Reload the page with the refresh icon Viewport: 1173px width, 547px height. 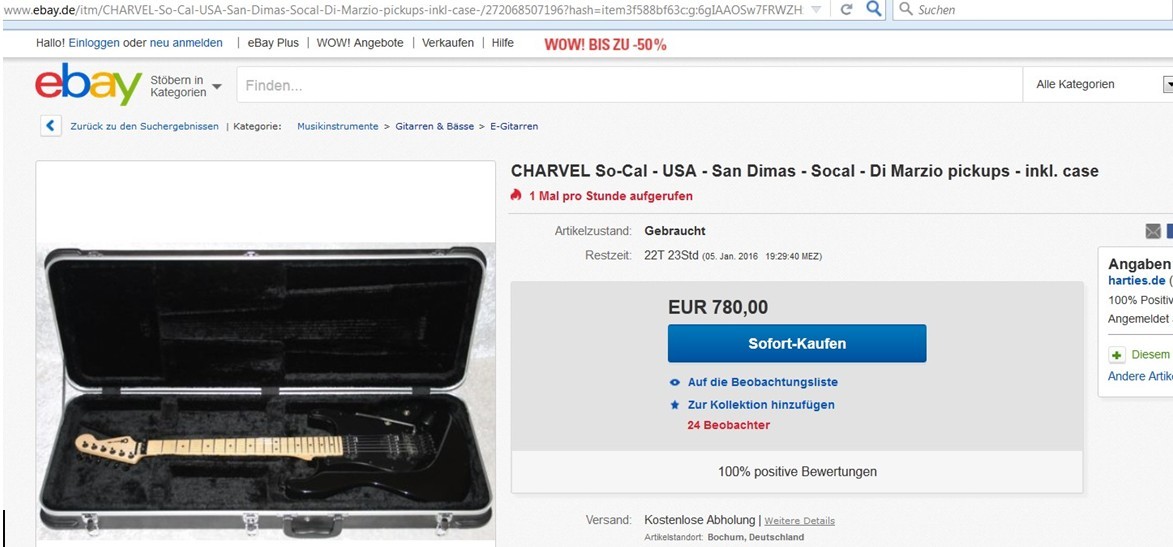click(846, 9)
